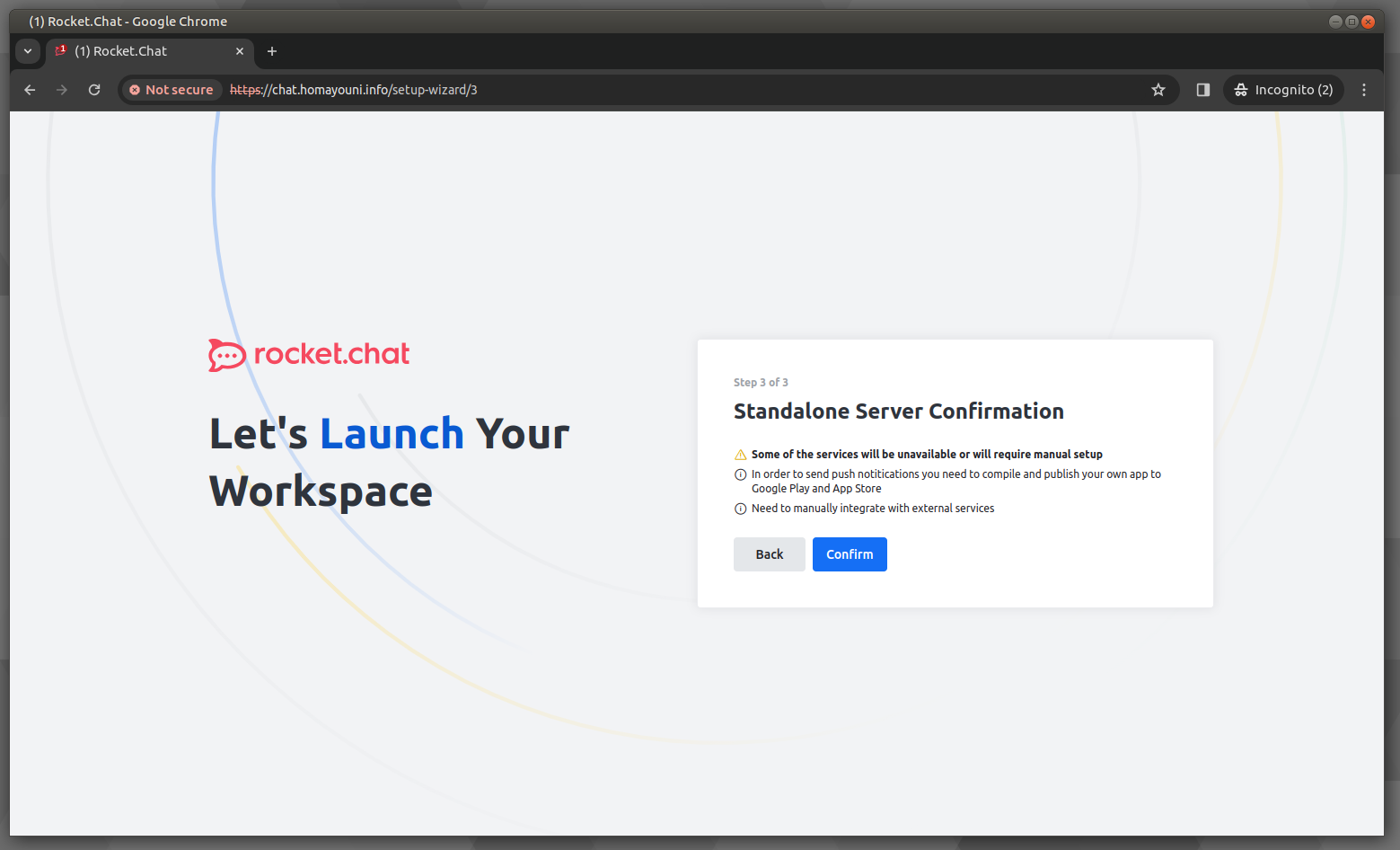Viewport: 1400px width, 850px height.
Task: Open the Not secure site info chip
Action: pyautogui.click(x=172, y=90)
